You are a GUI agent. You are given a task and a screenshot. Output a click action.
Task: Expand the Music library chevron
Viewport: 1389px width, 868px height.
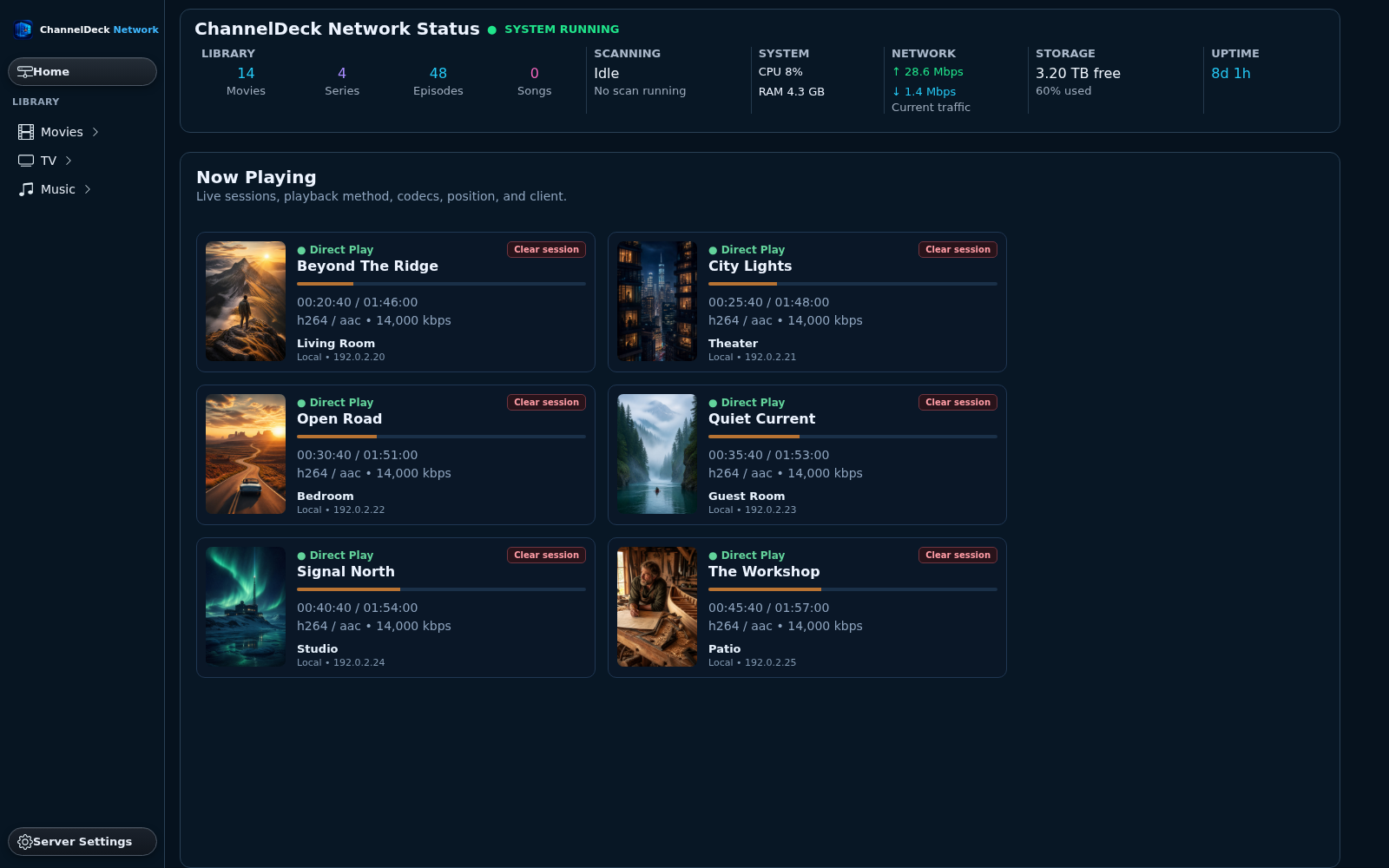point(88,189)
